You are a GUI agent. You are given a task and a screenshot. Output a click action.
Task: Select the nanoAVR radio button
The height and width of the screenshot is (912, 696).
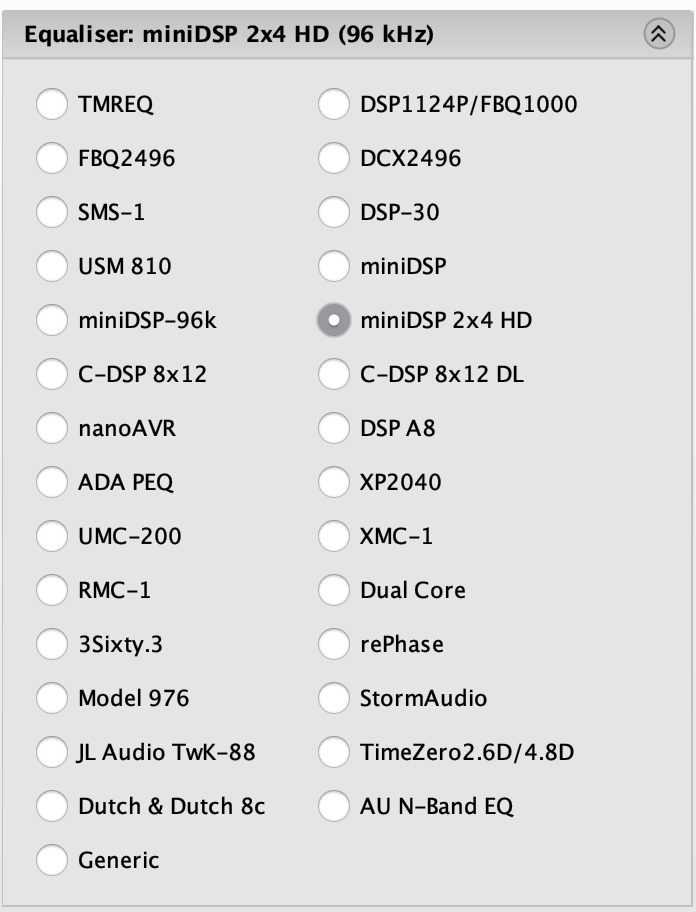52,428
